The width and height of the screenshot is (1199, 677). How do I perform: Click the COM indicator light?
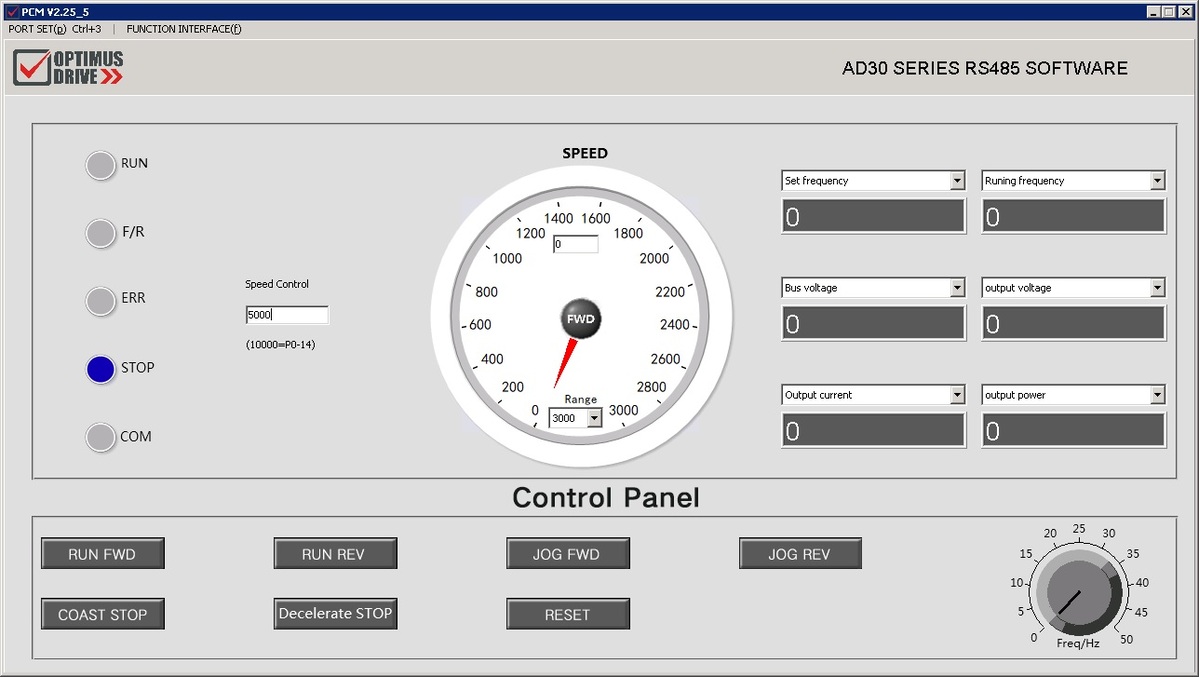pos(100,437)
